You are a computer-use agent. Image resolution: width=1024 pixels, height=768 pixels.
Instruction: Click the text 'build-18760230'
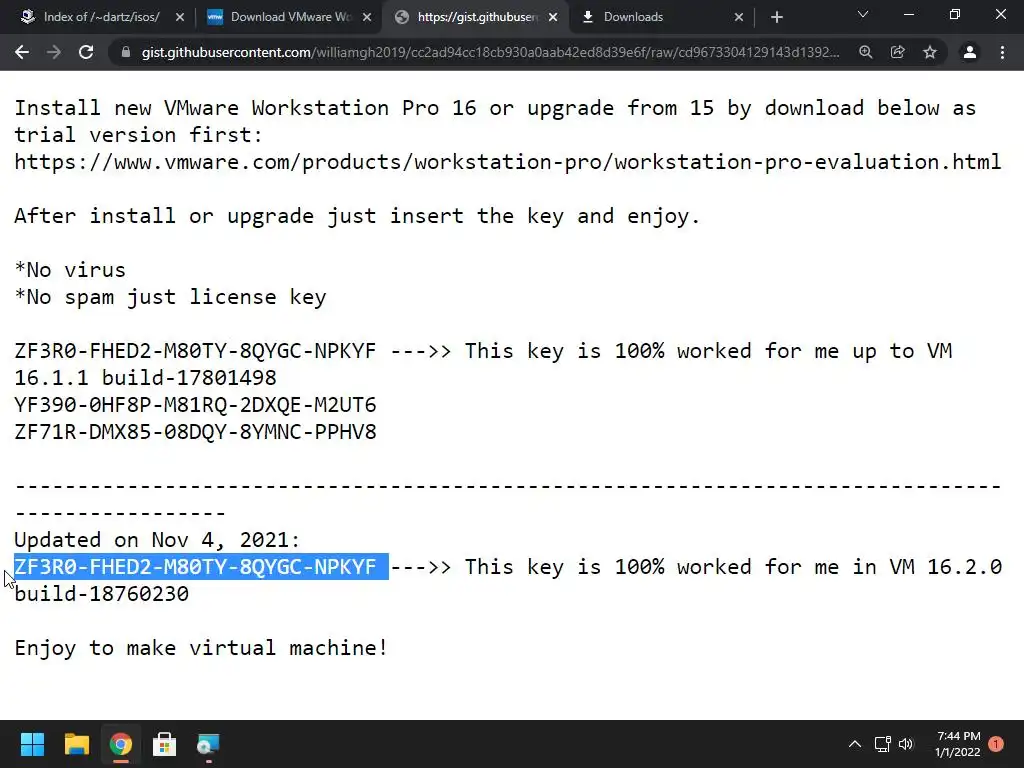point(102,594)
